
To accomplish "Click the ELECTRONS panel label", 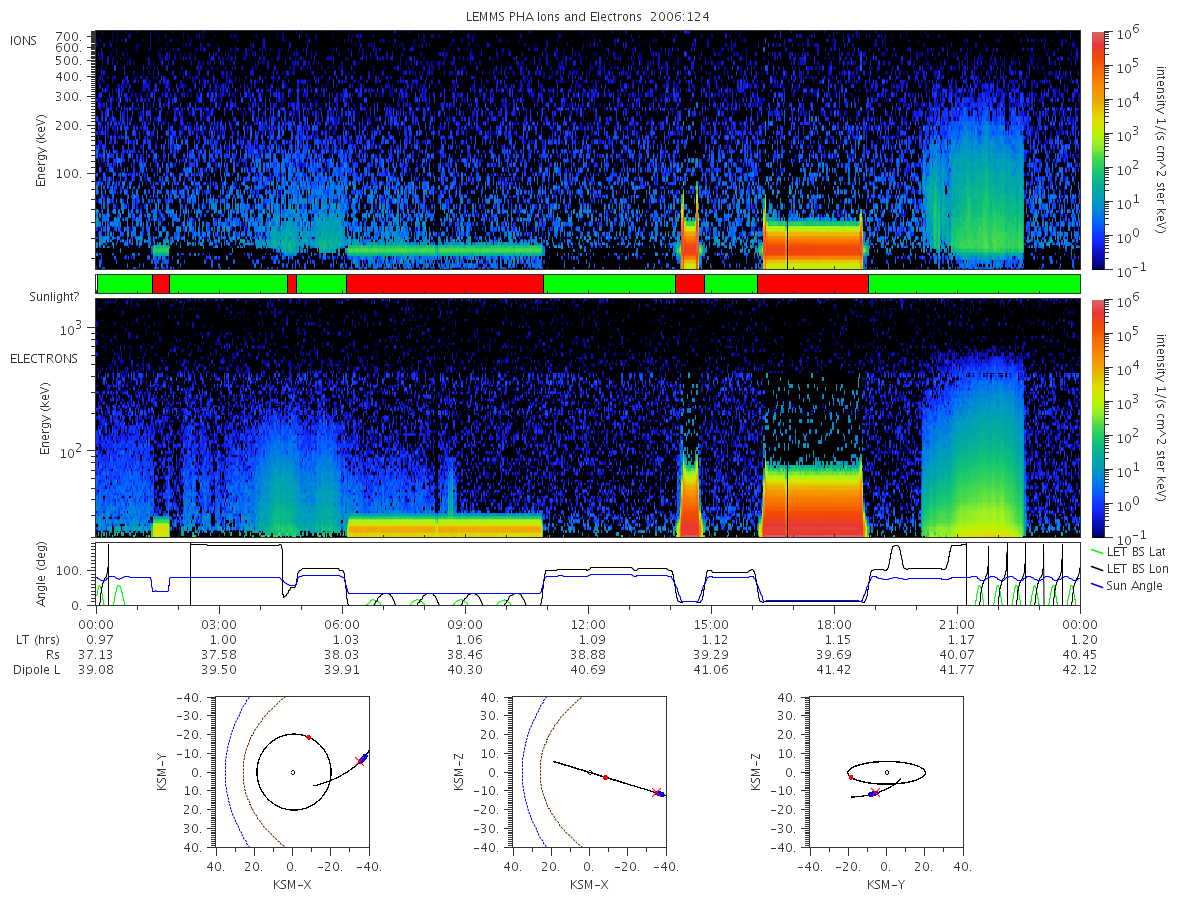I will coord(44,358).
